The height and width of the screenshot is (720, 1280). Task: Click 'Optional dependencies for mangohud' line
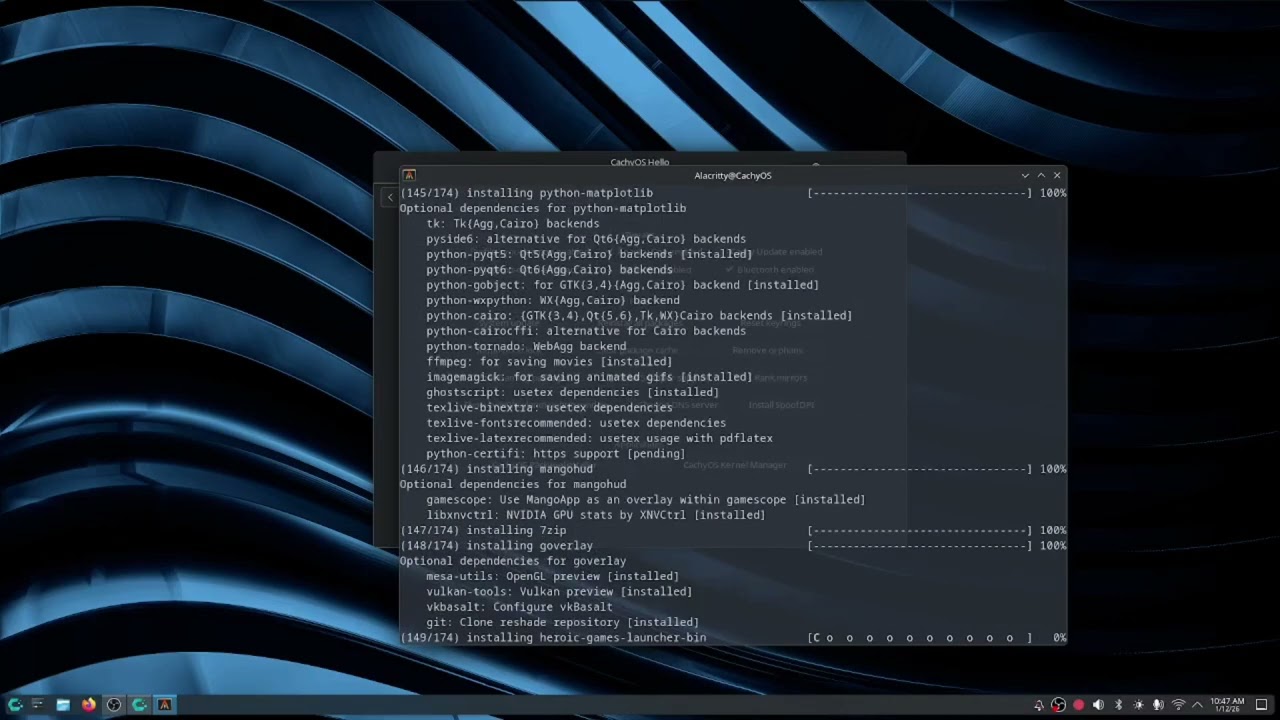click(x=513, y=484)
